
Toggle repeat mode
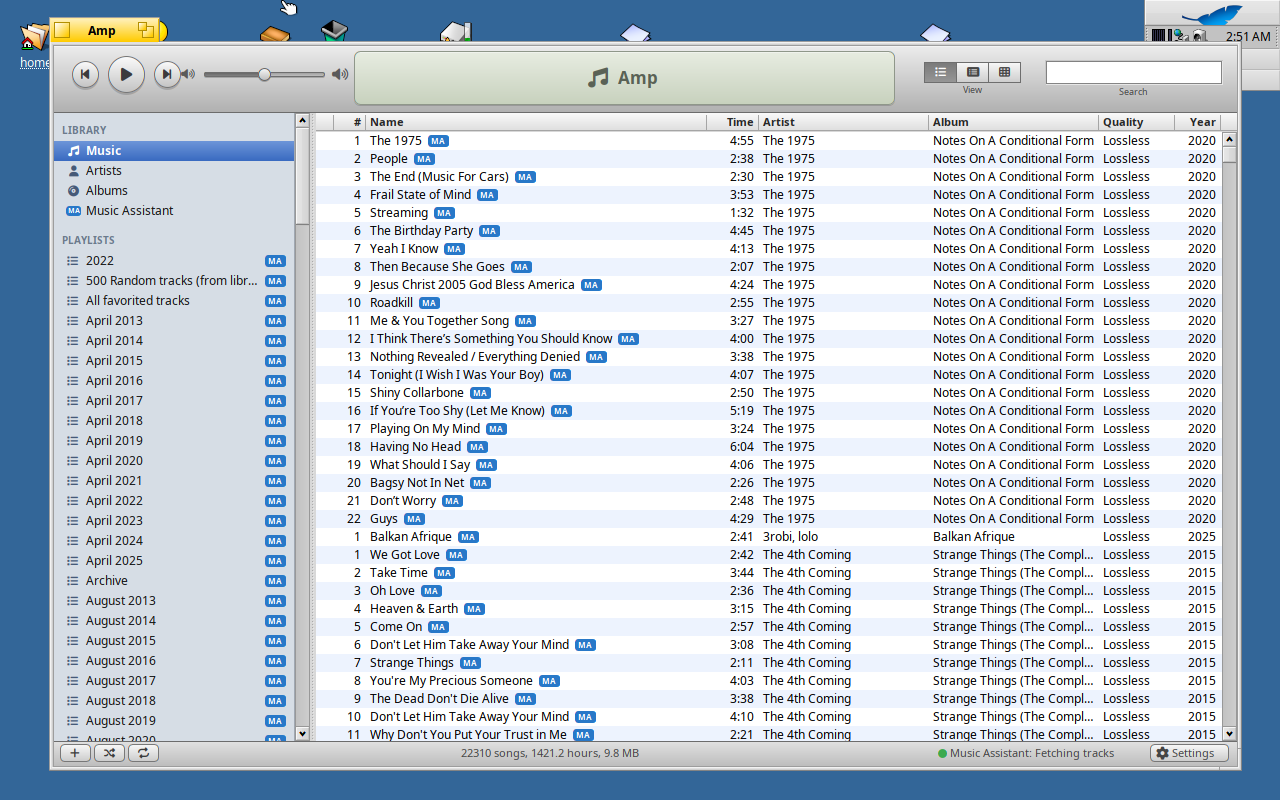click(143, 753)
